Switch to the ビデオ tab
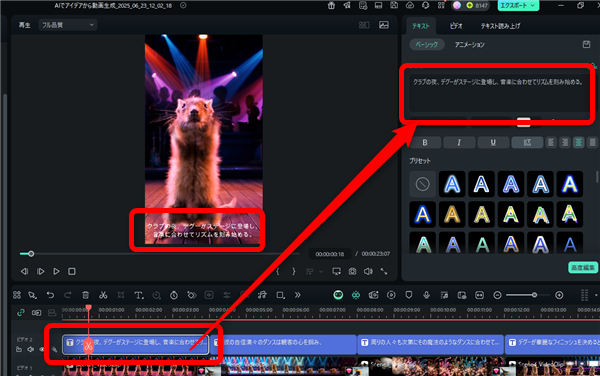The width and height of the screenshot is (600, 376). (456, 26)
